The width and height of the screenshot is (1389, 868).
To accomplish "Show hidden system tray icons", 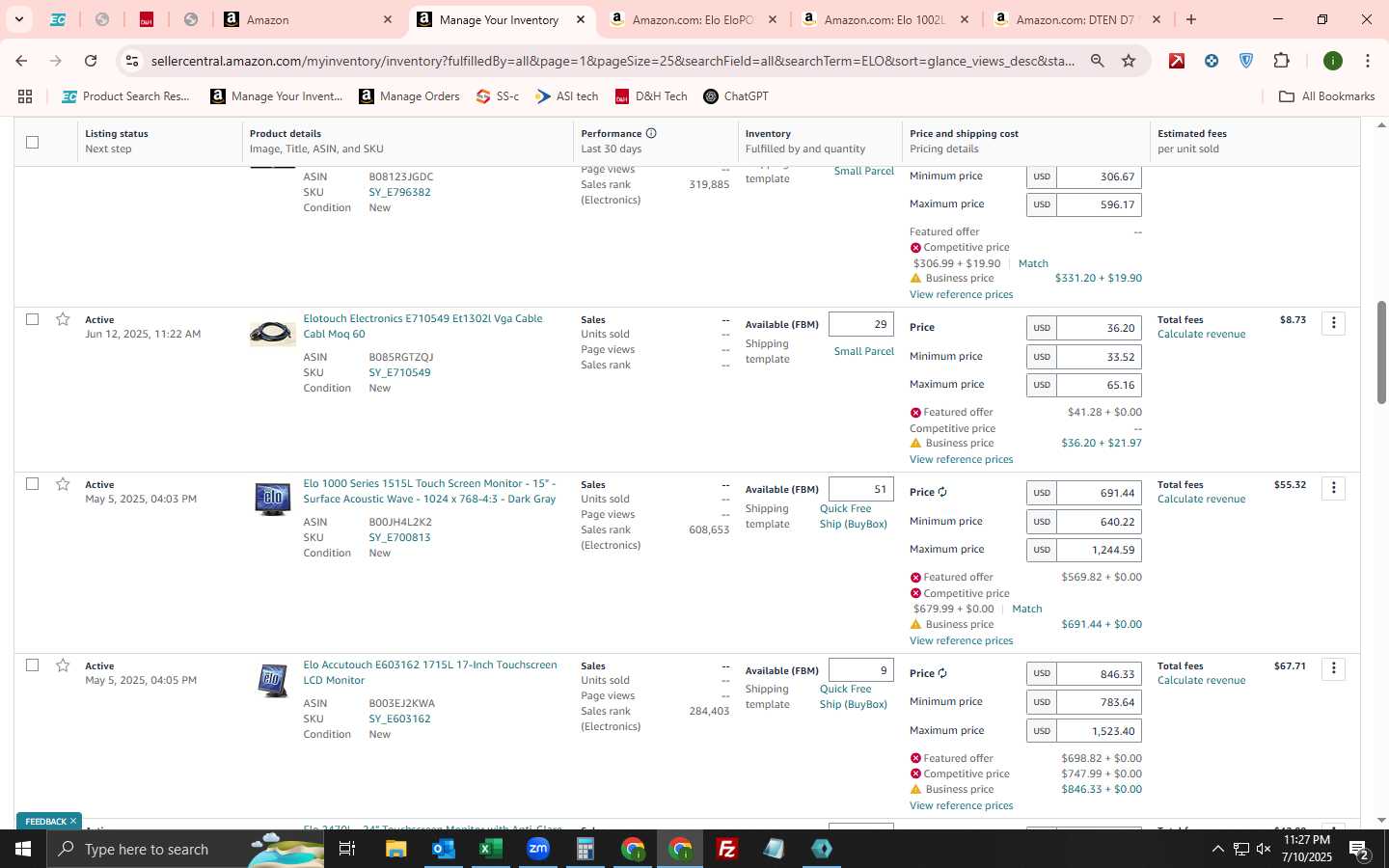I will 1217,849.
